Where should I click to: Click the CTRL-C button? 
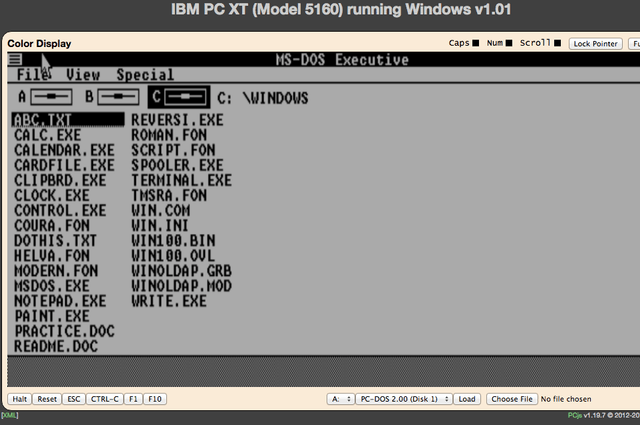(105, 399)
